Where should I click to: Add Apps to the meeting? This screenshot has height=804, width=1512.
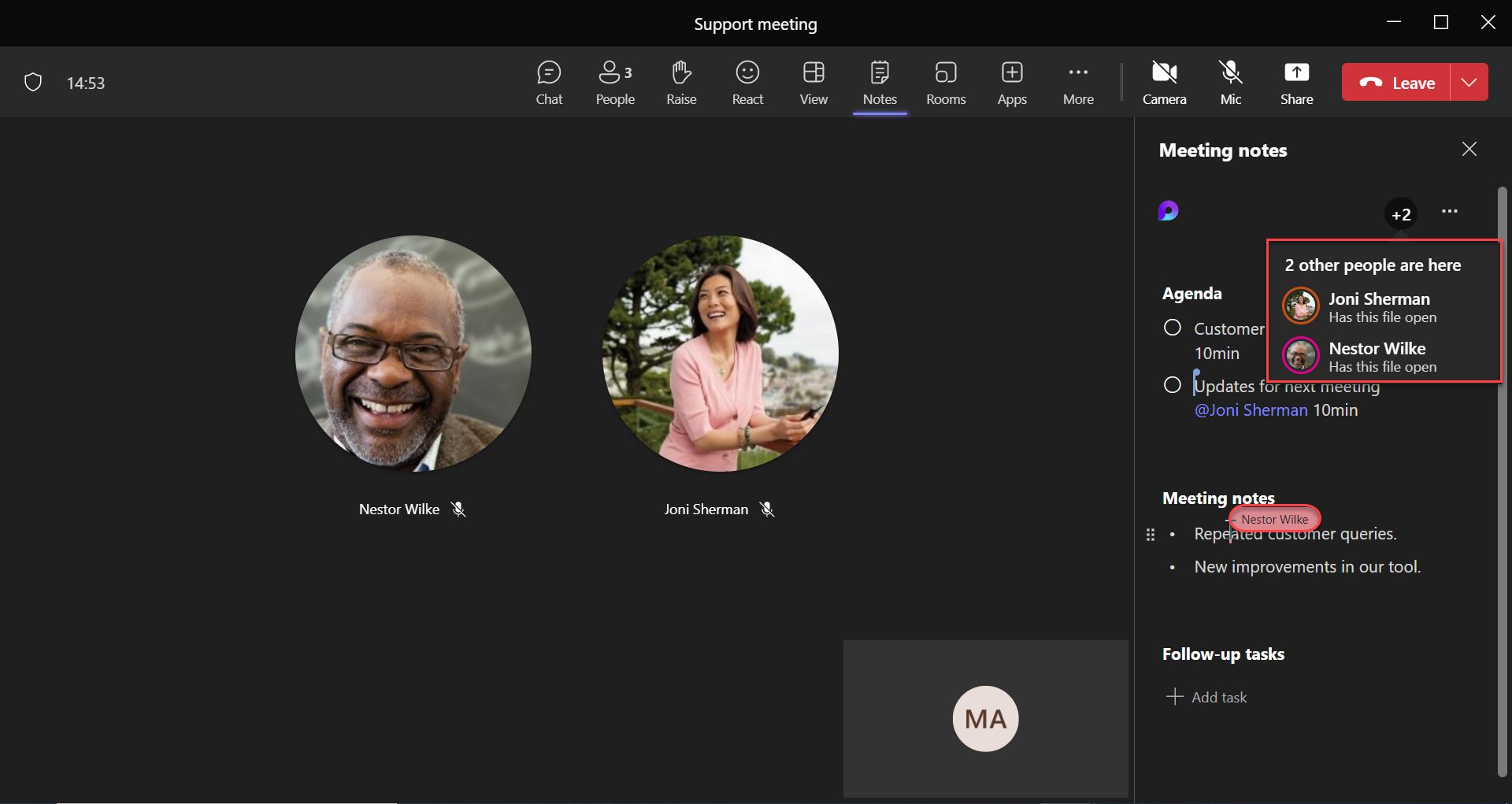pyautogui.click(x=1012, y=83)
